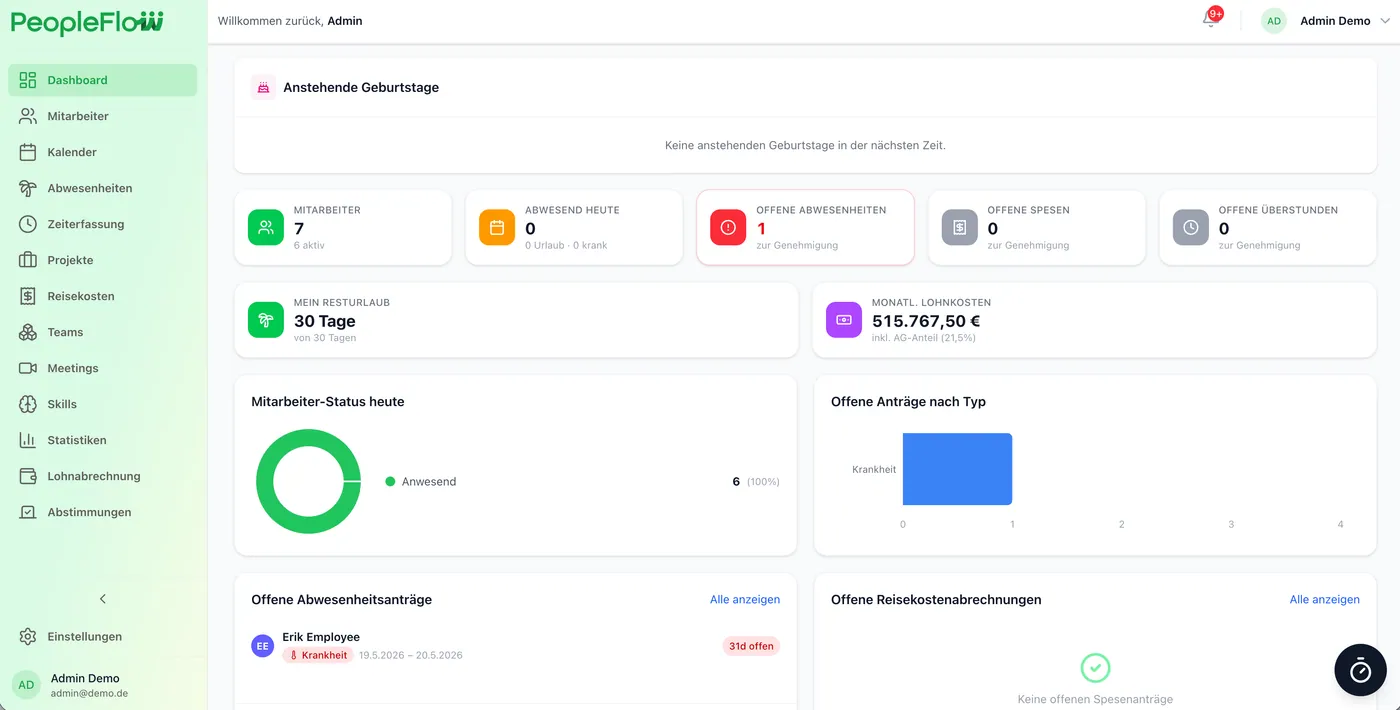Viewport: 1400px width, 710px height.
Task: Click the Lohnabrechnung wallet icon
Action: 28,476
